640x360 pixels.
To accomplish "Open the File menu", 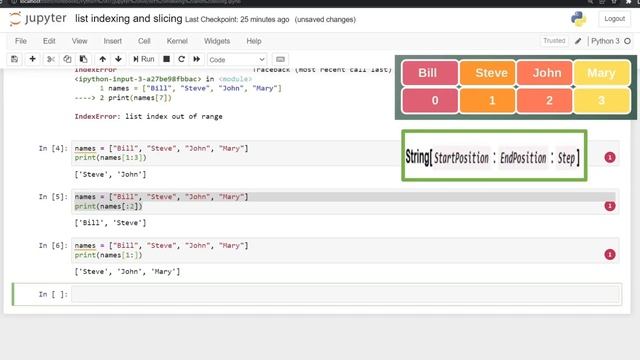I will point(21,41).
